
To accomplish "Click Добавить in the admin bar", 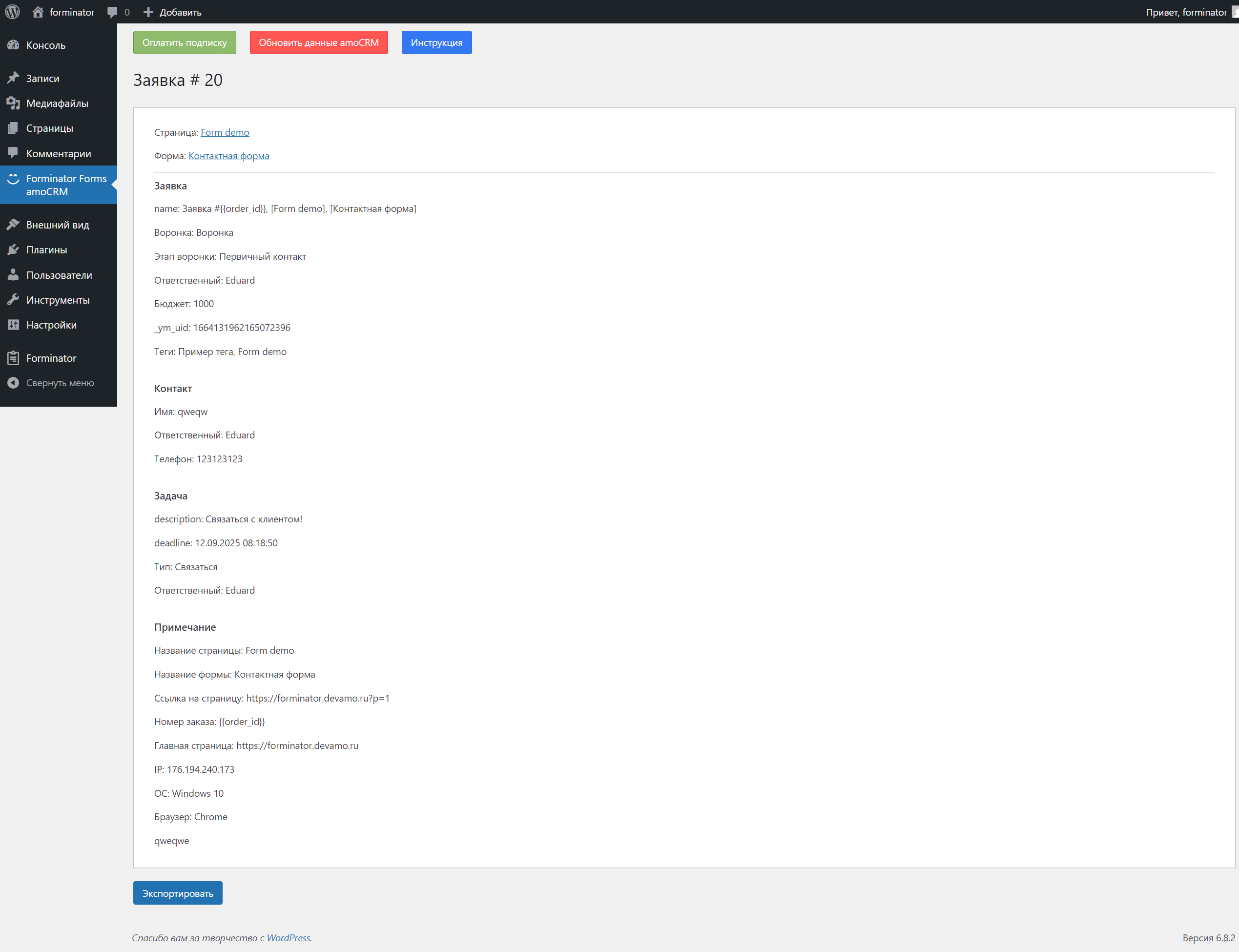I will [180, 12].
